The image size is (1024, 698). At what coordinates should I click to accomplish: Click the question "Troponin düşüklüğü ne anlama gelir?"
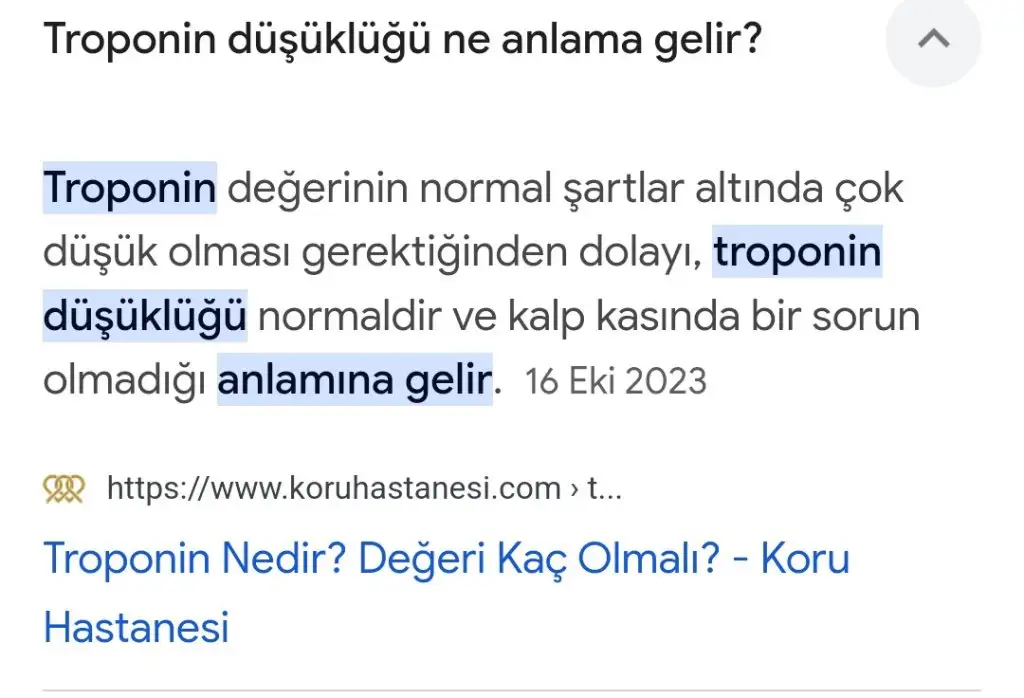(402, 40)
